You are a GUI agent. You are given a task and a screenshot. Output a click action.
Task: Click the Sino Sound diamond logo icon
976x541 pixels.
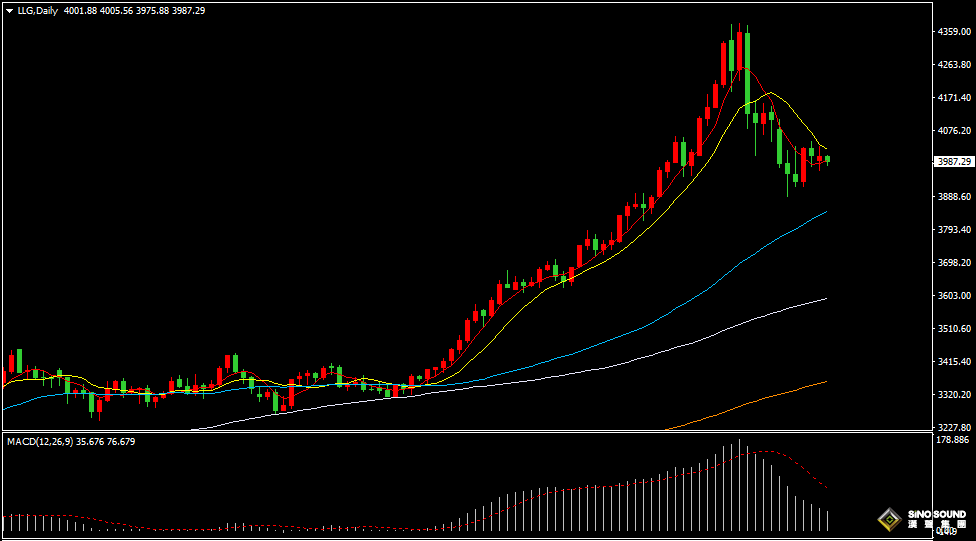[x=887, y=519]
